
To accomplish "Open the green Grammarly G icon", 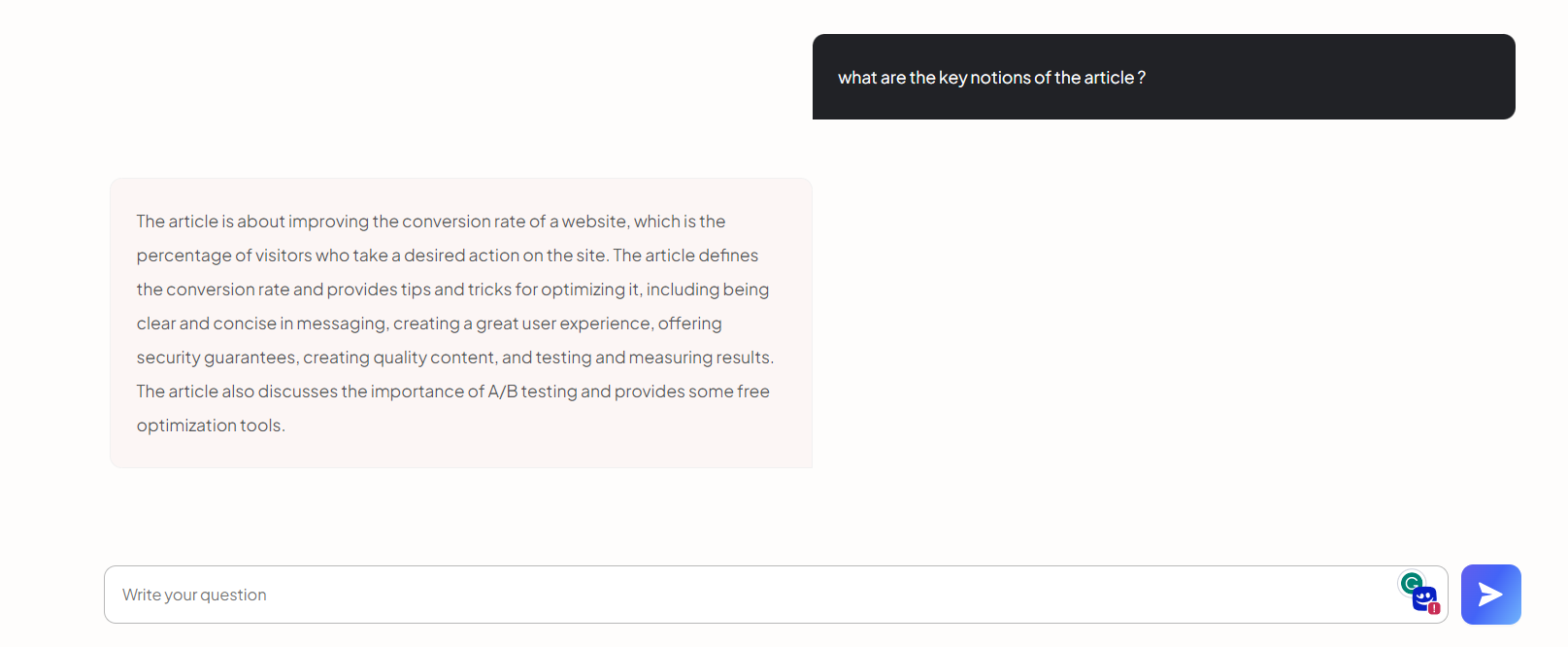I will tap(1411, 583).
